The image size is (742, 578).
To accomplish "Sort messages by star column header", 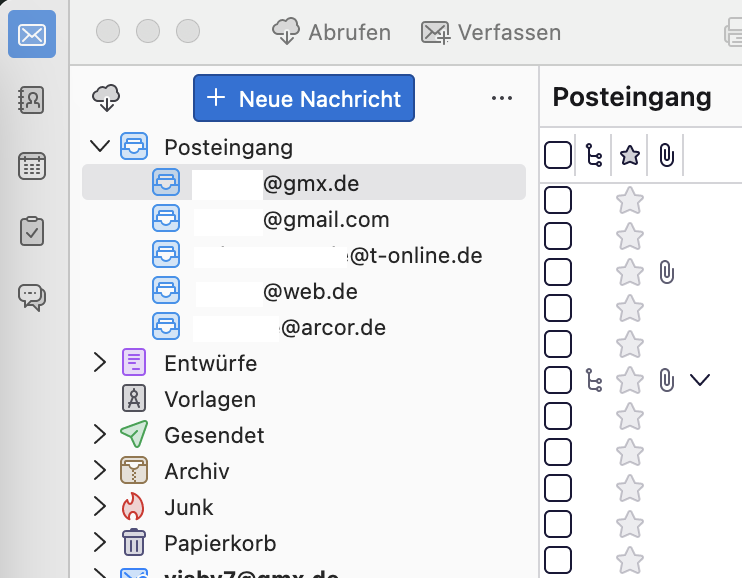I will pyautogui.click(x=629, y=155).
